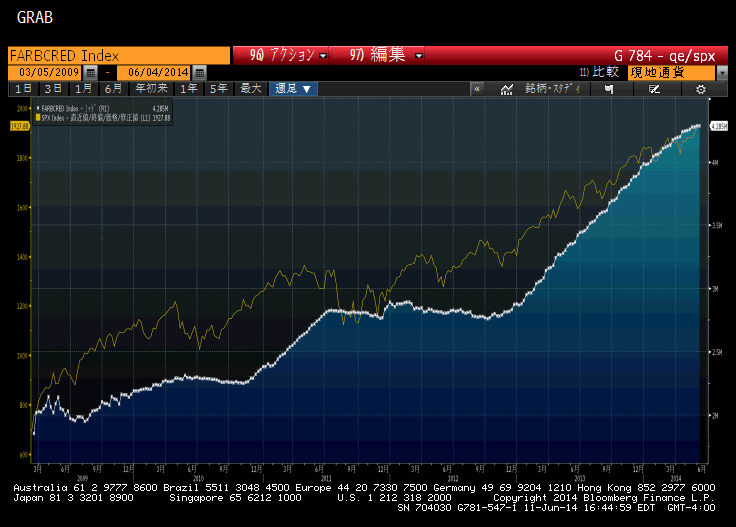Select the 6月 time range

pyautogui.click(x=113, y=89)
